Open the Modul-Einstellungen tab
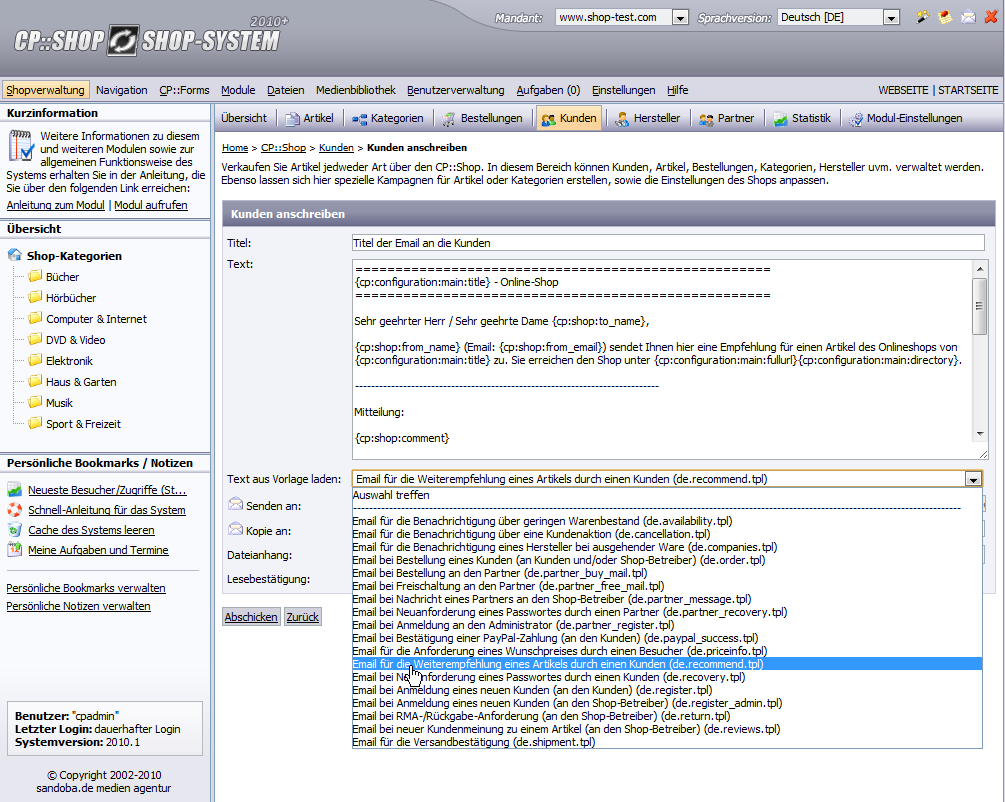The height and width of the screenshot is (802, 1005). (x=906, y=118)
